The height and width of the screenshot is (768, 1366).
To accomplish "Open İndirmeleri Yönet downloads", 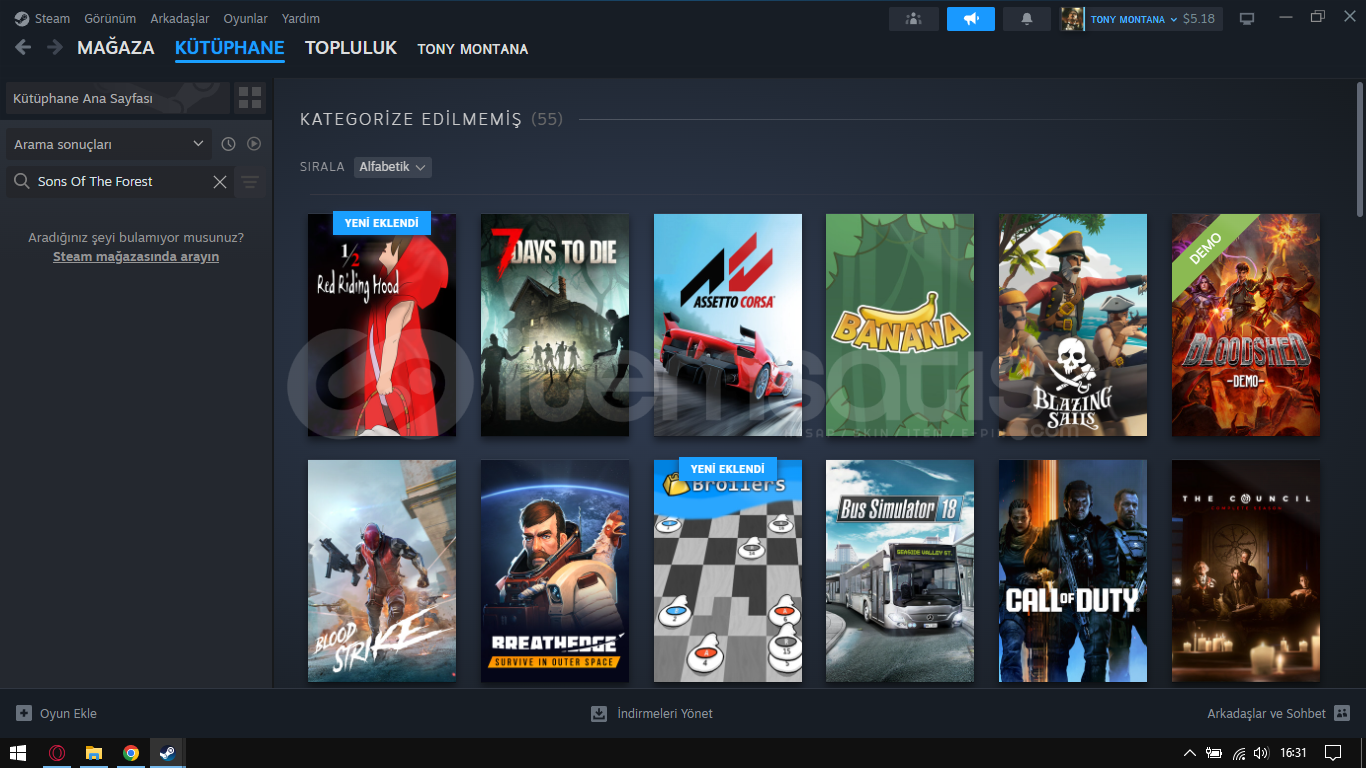I will pos(652,713).
